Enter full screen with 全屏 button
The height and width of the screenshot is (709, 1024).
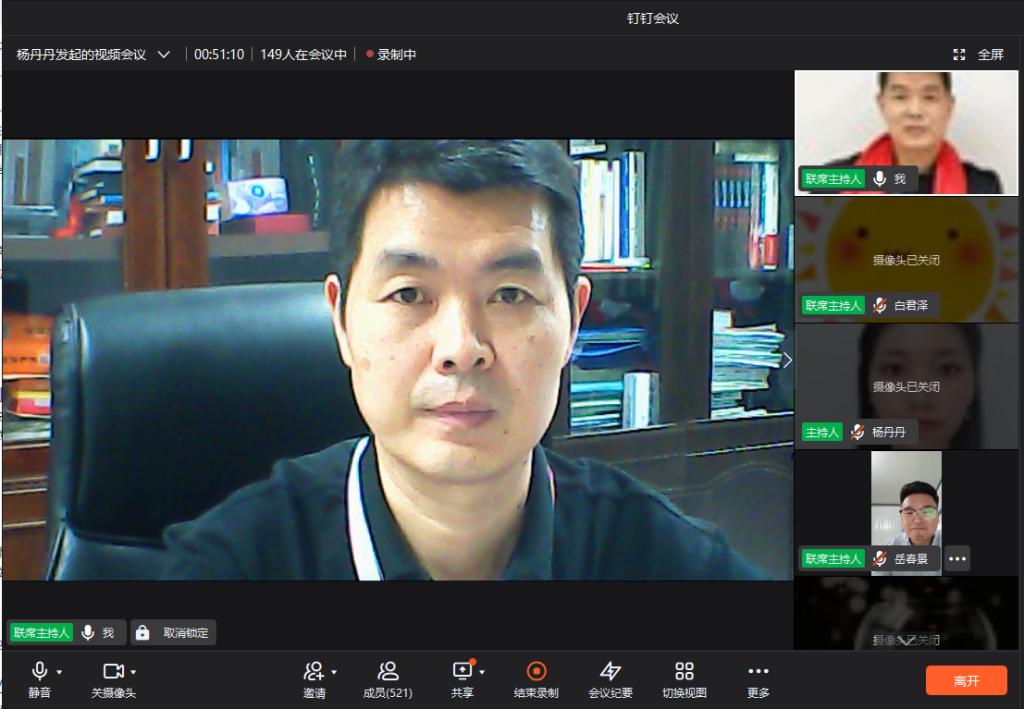[x=979, y=55]
